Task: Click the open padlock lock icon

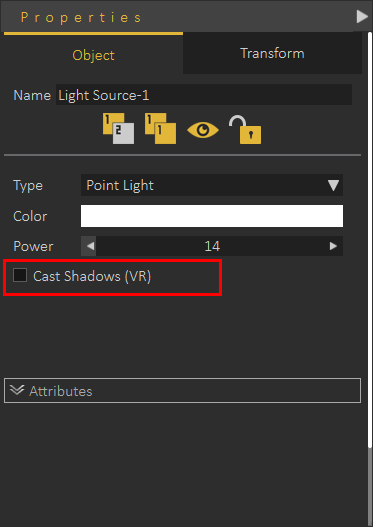Action: (245, 130)
